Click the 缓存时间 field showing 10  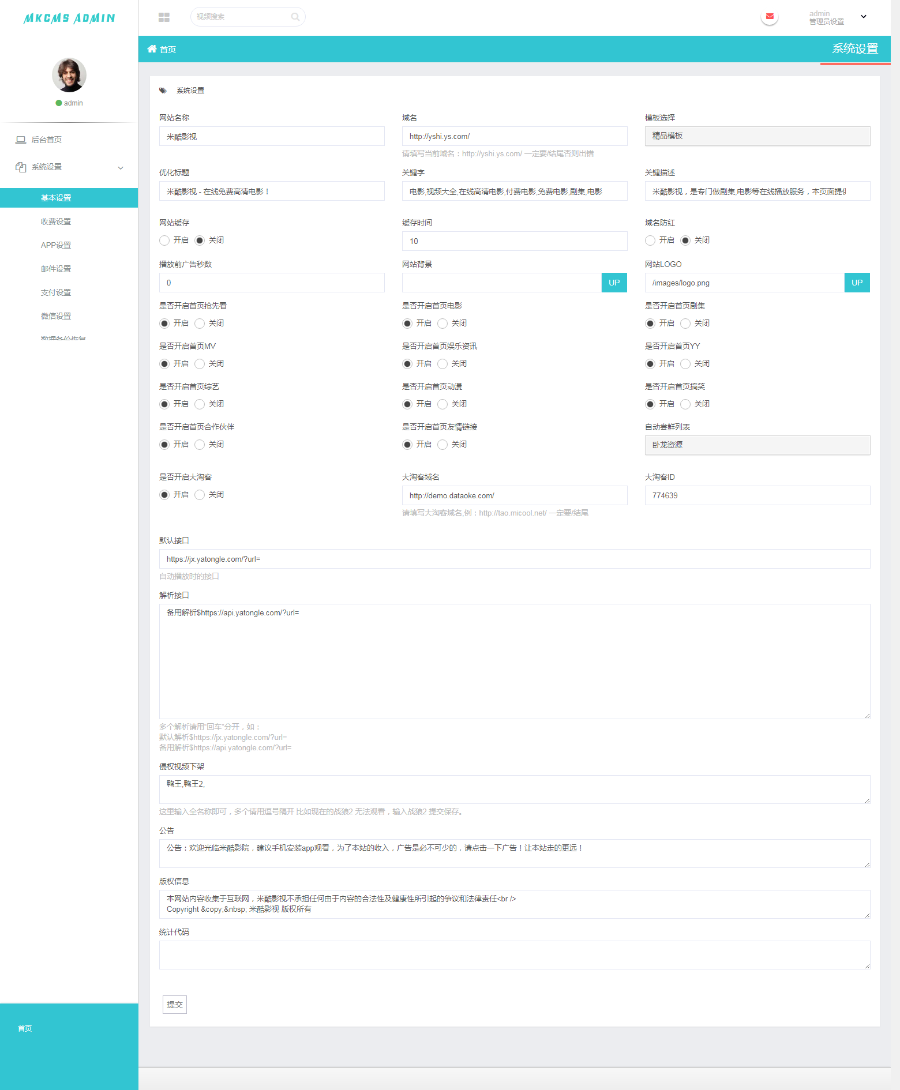point(514,241)
